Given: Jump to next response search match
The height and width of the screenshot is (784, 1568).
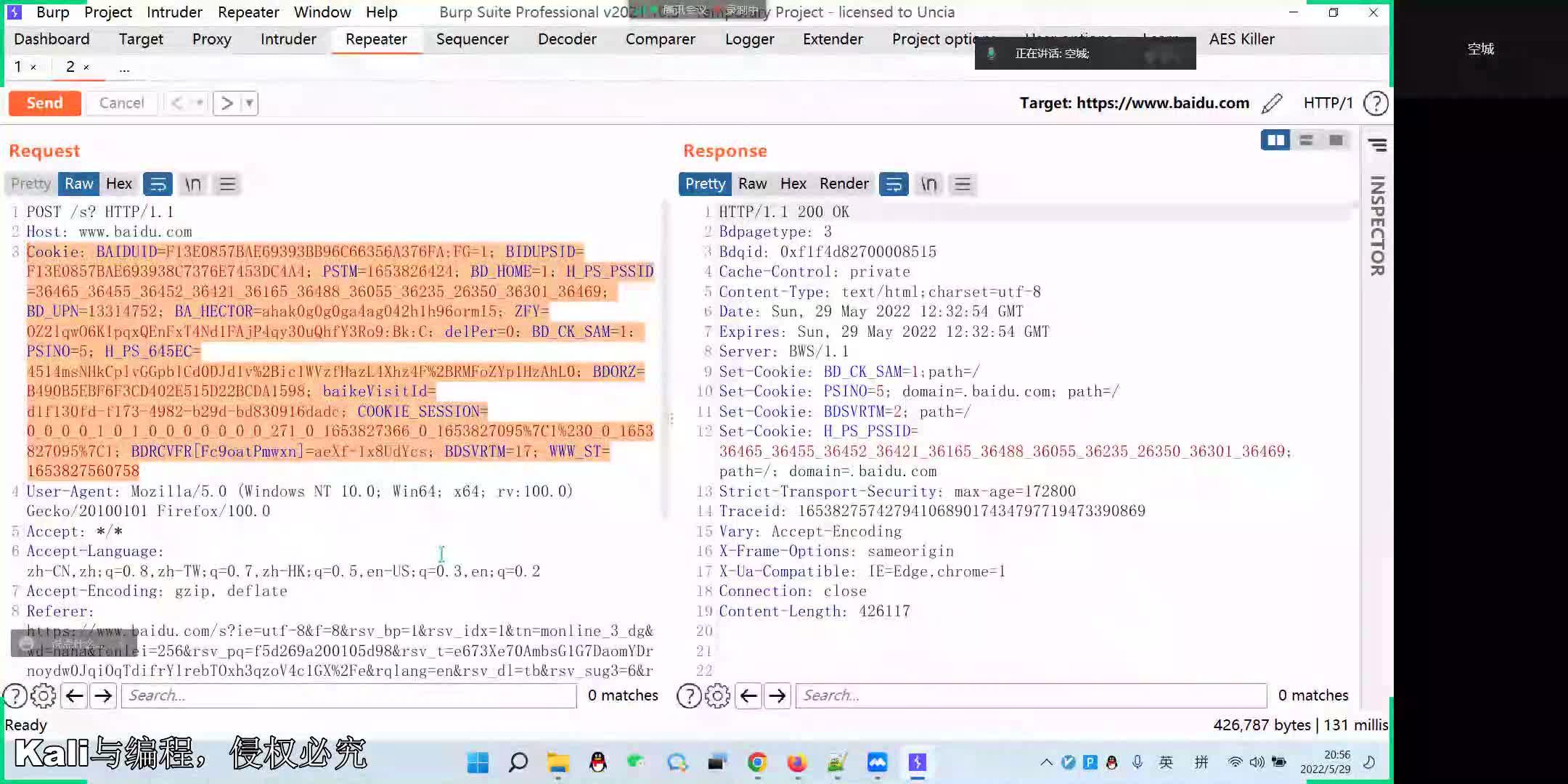Looking at the screenshot, I should 777,695.
